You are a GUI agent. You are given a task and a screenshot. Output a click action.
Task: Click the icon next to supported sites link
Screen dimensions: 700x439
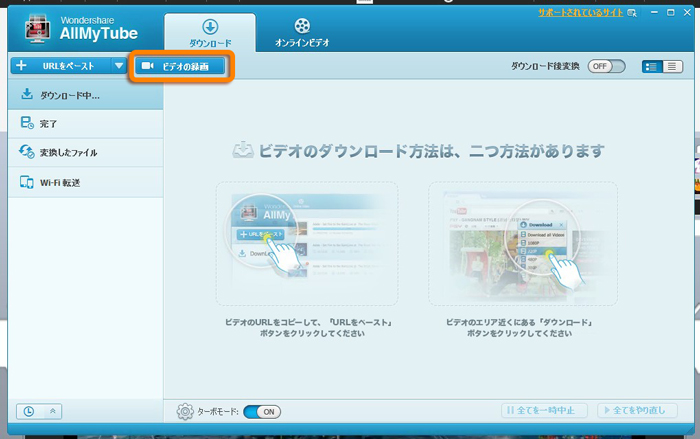(632, 13)
